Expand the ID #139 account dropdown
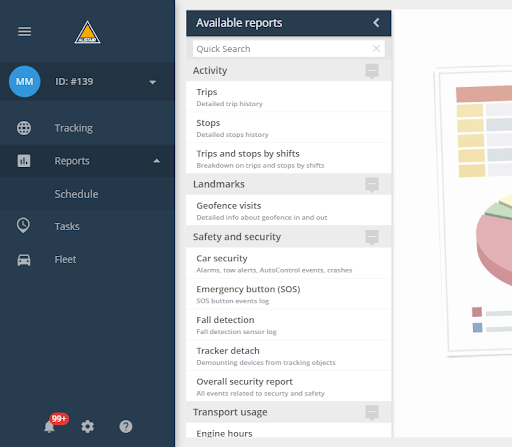The image size is (512, 447). (152, 82)
